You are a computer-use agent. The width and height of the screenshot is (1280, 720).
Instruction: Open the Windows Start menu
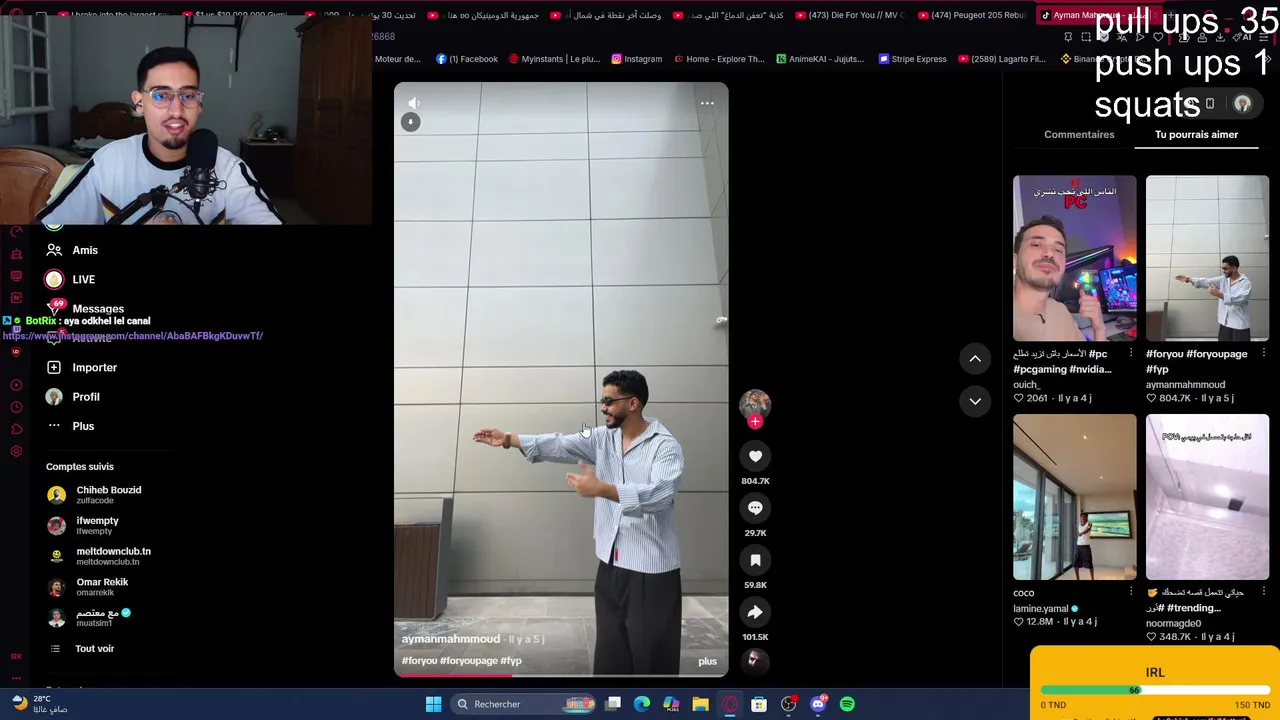(x=433, y=704)
